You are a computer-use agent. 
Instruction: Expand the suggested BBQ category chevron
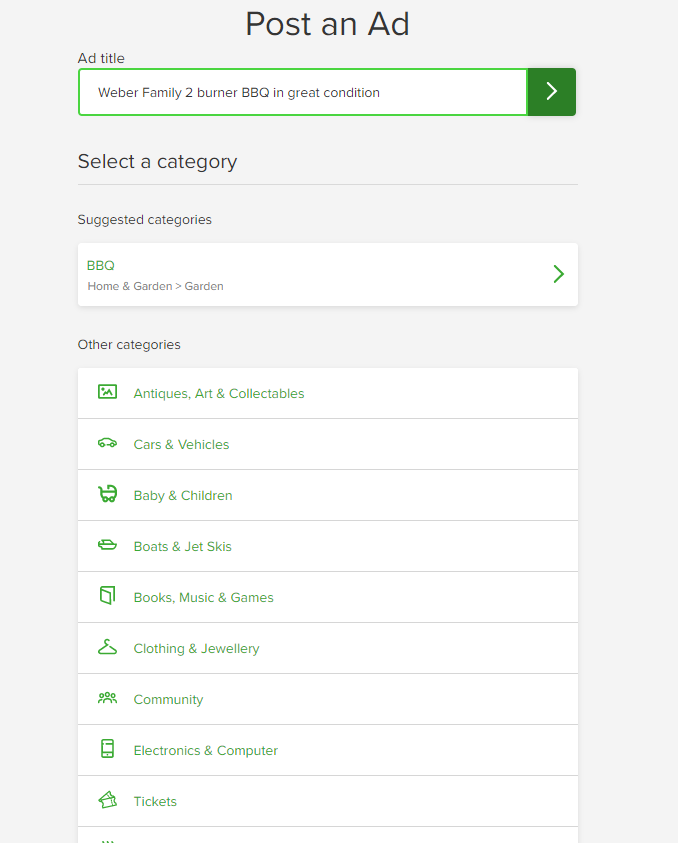(559, 274)
